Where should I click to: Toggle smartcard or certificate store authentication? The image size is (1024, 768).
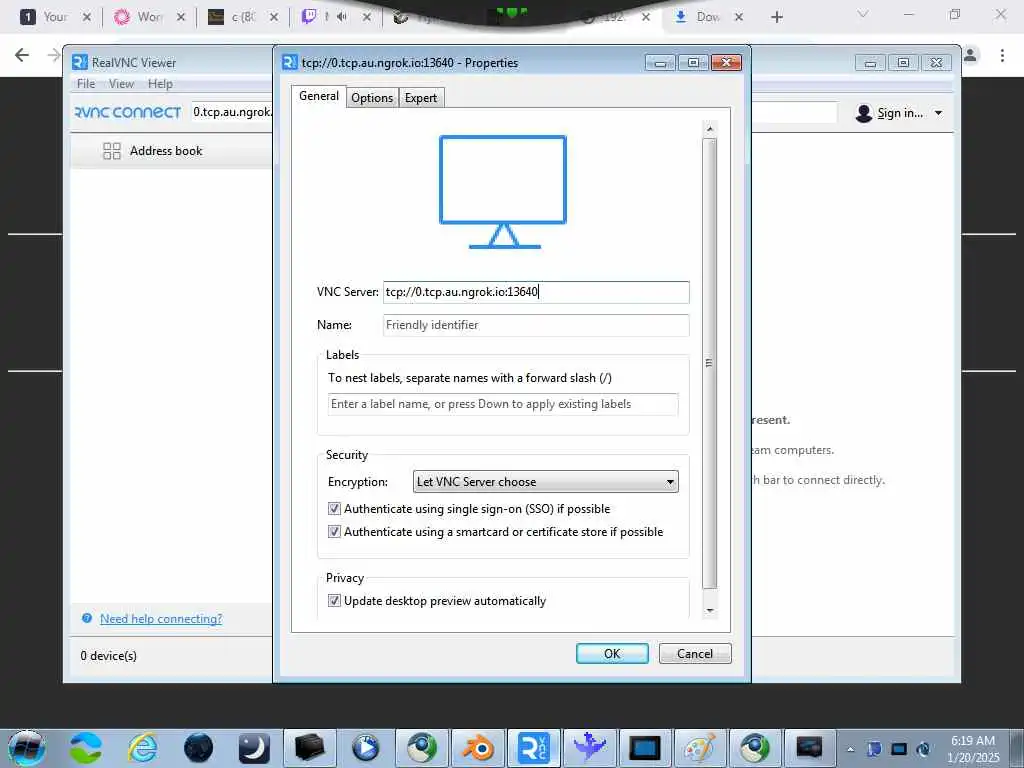(334, 532)
